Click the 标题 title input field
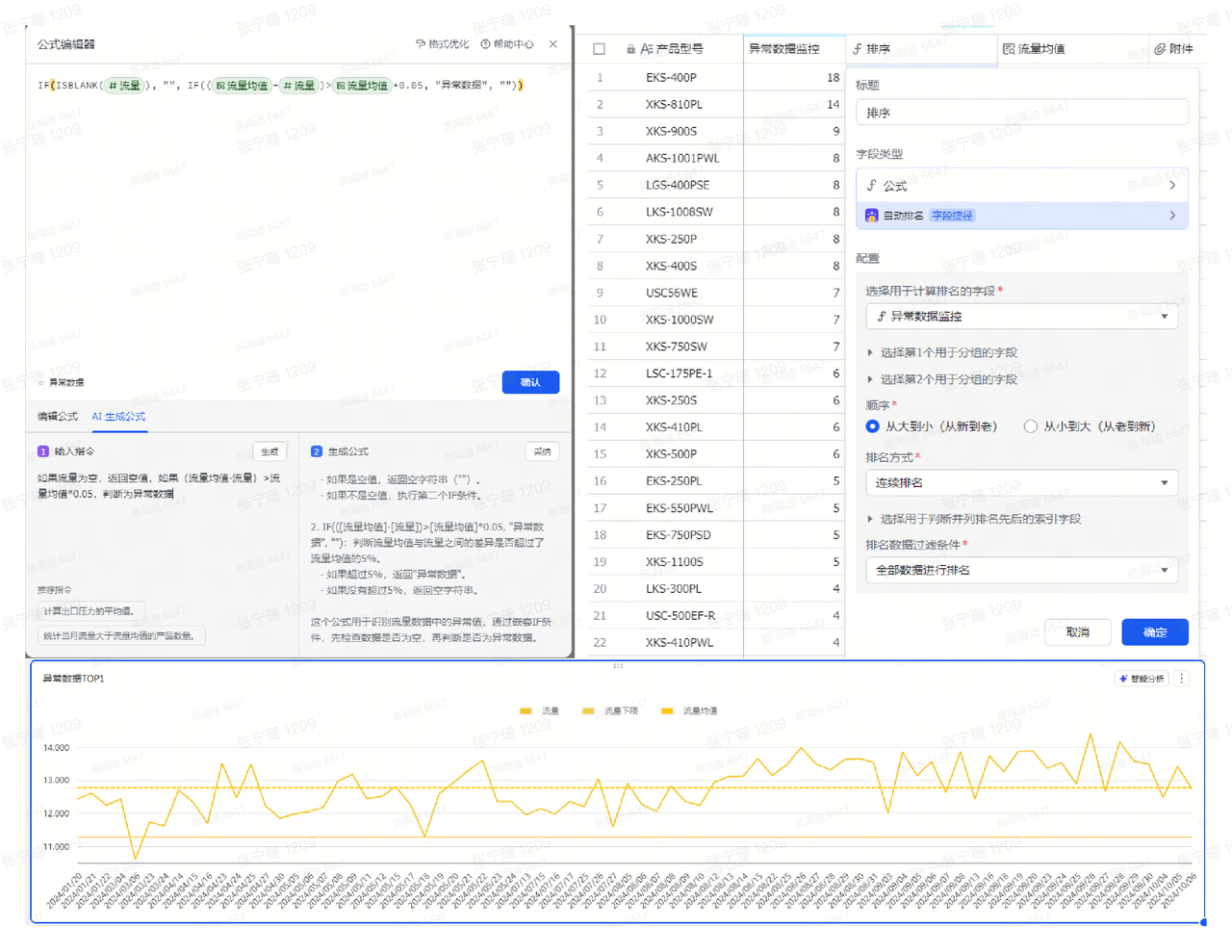This screenshot has width=1232, height=952. (1021, 113)
